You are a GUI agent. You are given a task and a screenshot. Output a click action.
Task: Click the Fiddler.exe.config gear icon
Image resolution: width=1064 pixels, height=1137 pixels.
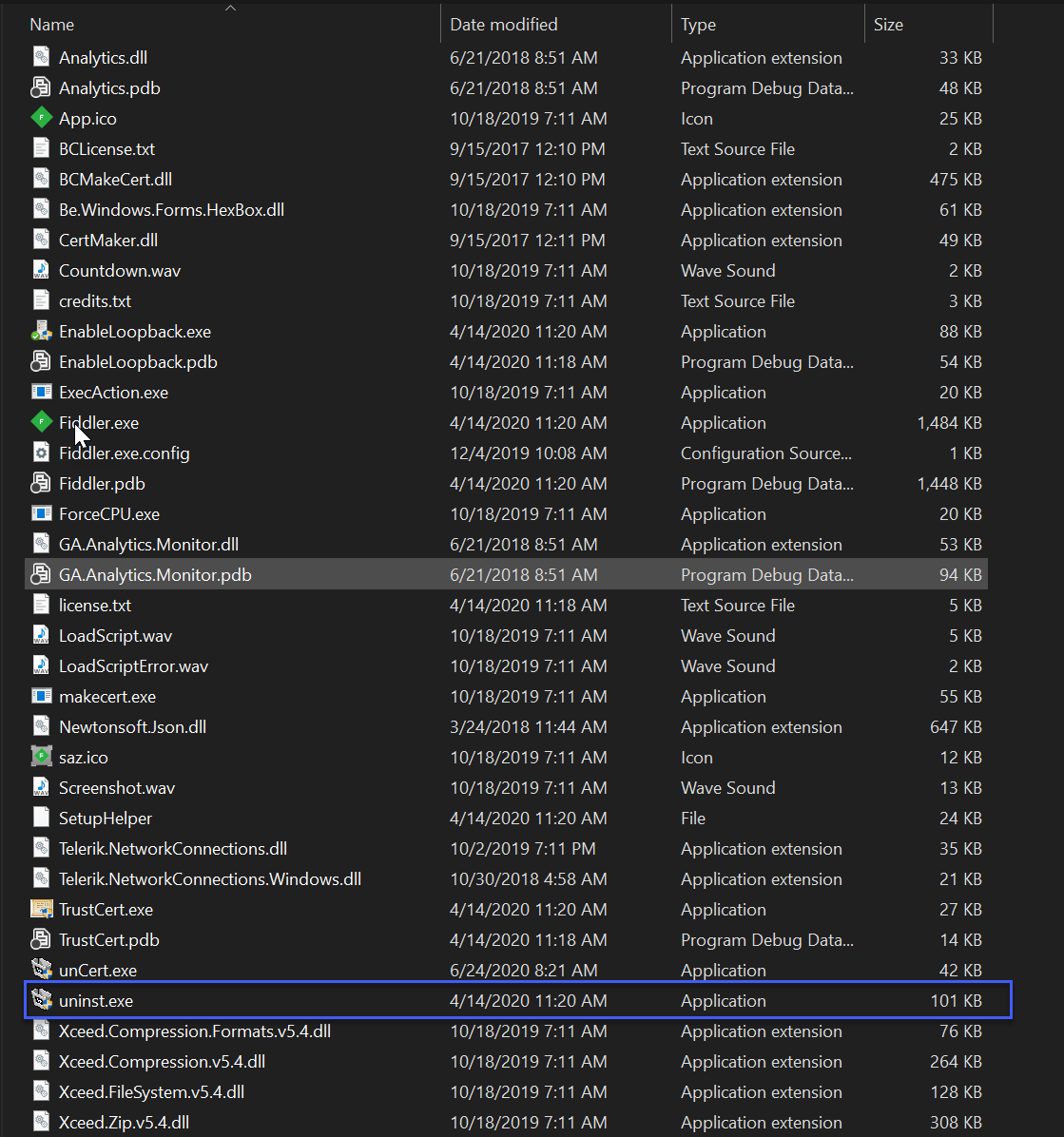coord(41,453)
